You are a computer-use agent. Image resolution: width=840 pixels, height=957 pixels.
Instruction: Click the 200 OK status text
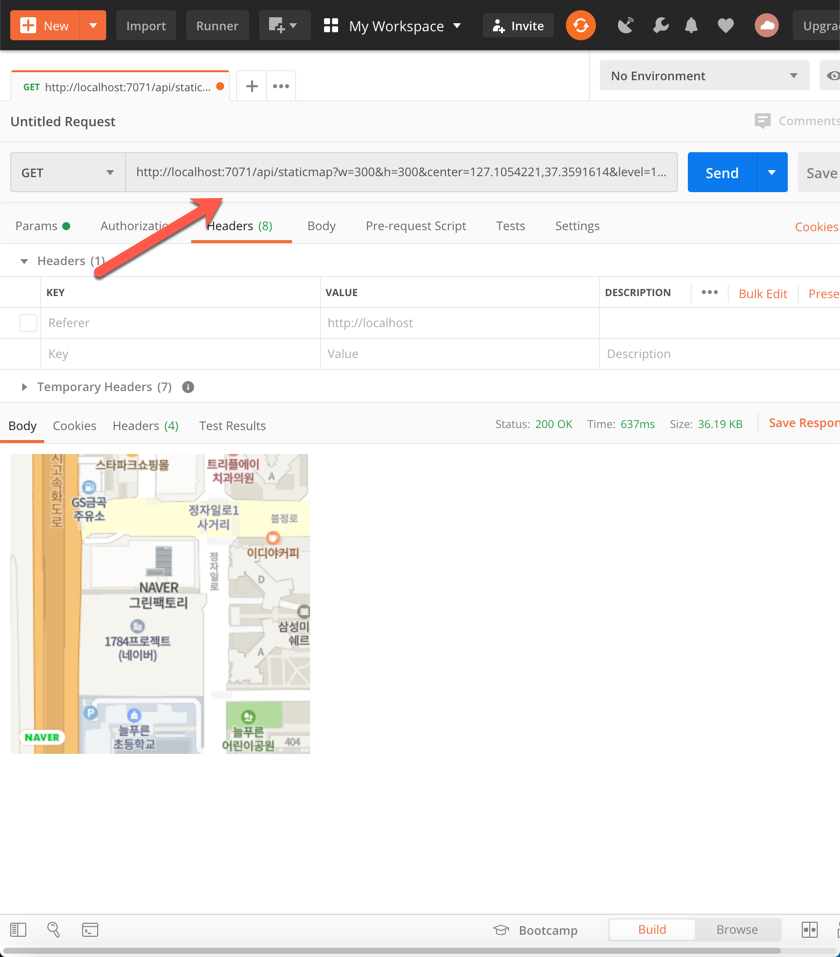[554, 424]
